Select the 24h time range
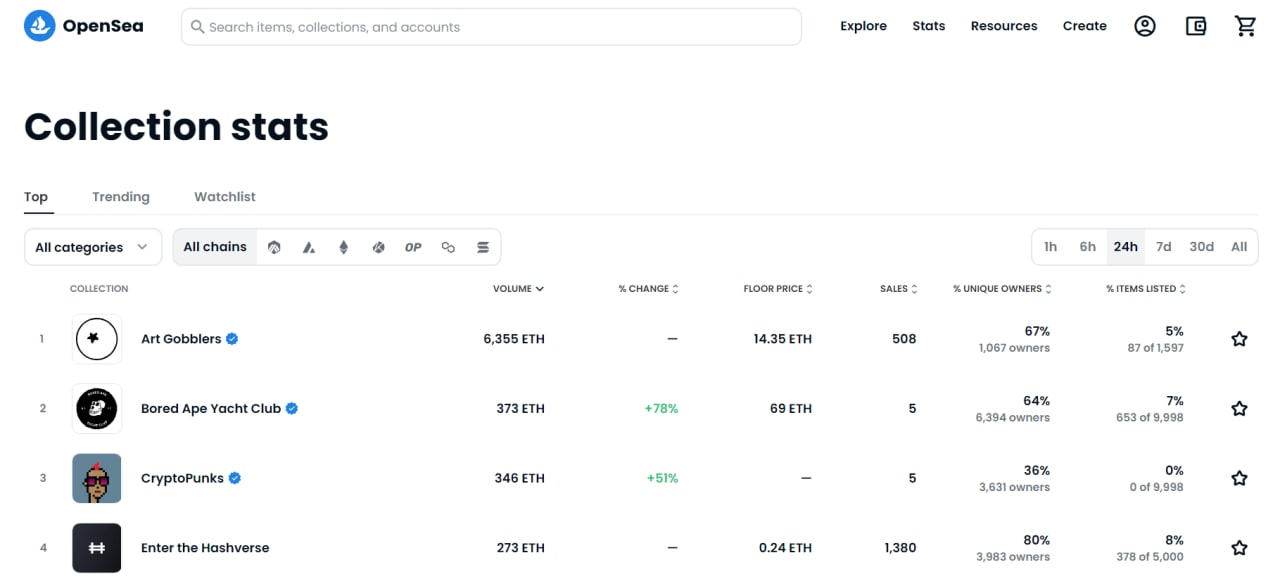This screenshot has height=586, width=1280. point(1125,247)
